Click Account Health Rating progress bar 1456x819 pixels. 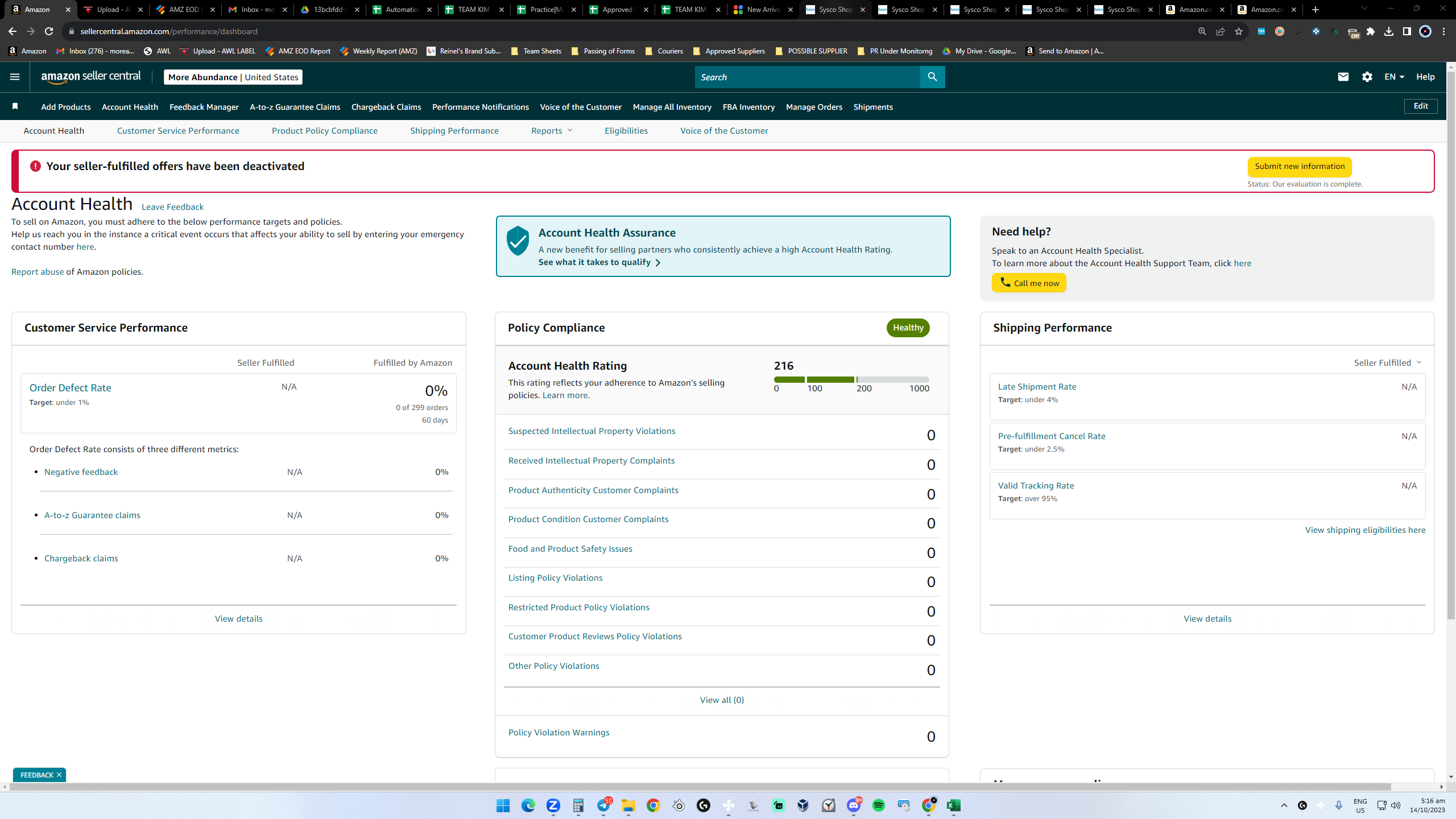851,379
